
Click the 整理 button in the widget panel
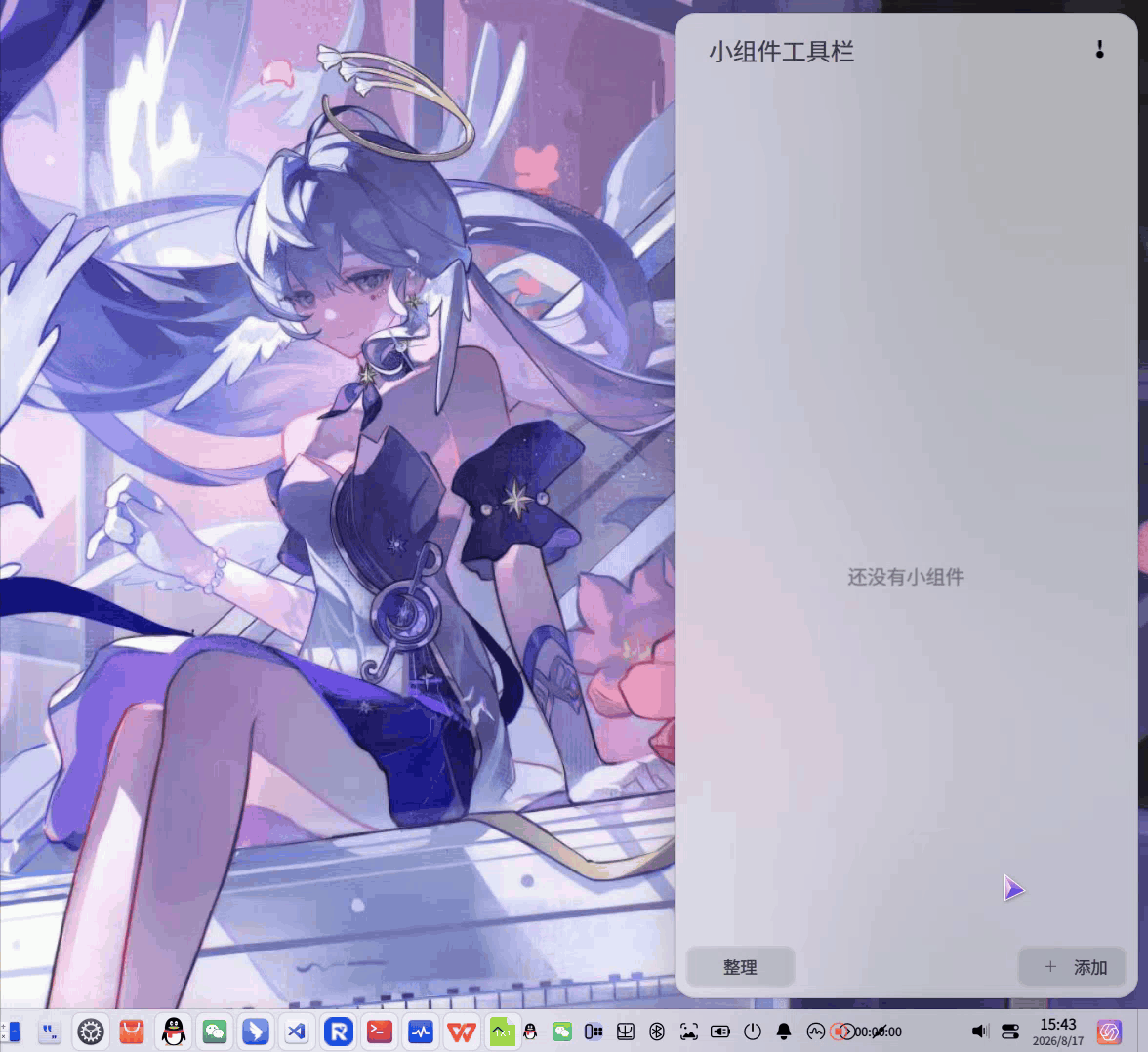point(740,967)
